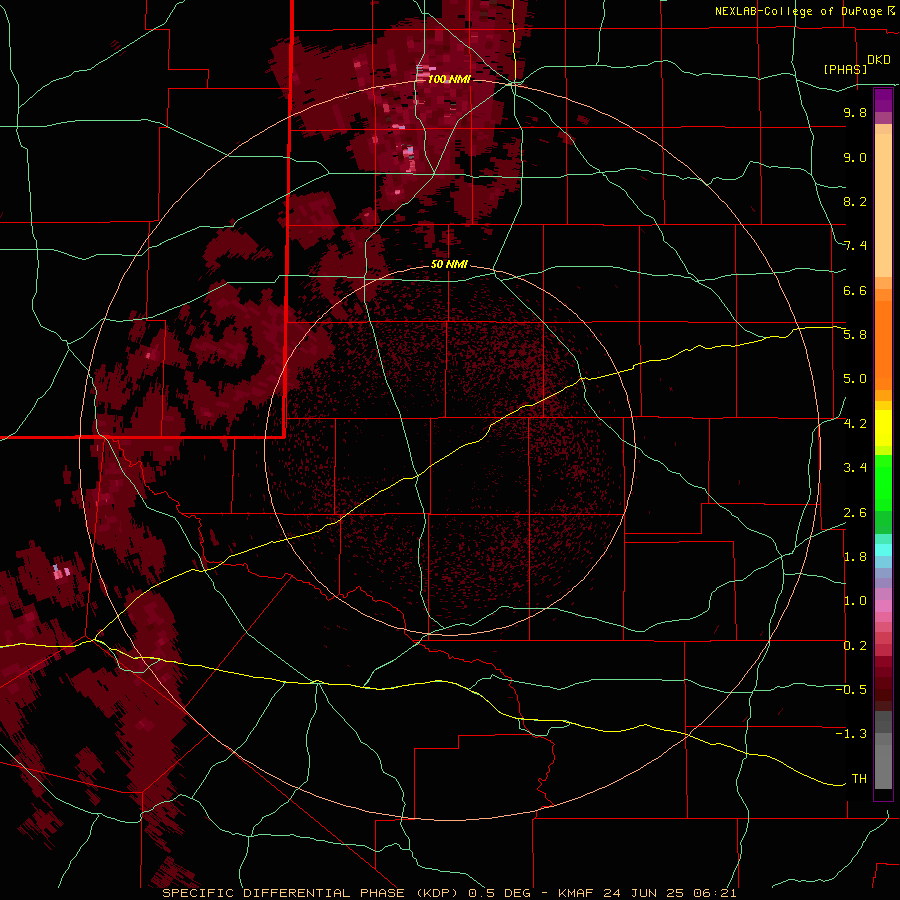Click the -1.3 value on the legend
Screen dimensions: 900x900
[x=851, y=734]
